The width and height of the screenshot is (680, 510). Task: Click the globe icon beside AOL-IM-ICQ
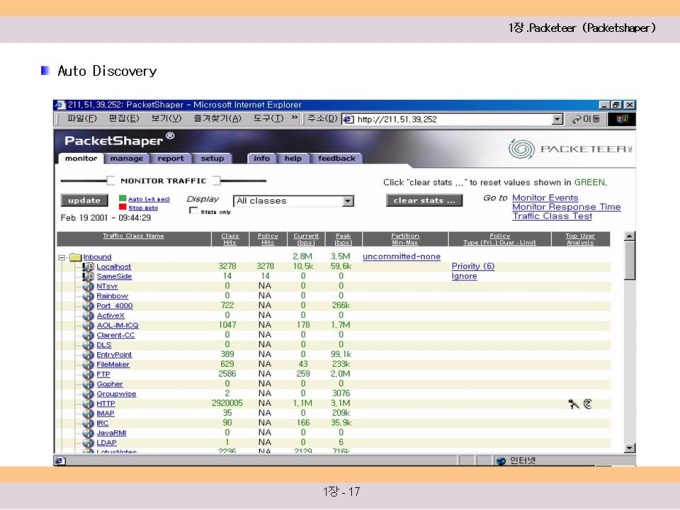pyautogui.click(x=88, y=325)
